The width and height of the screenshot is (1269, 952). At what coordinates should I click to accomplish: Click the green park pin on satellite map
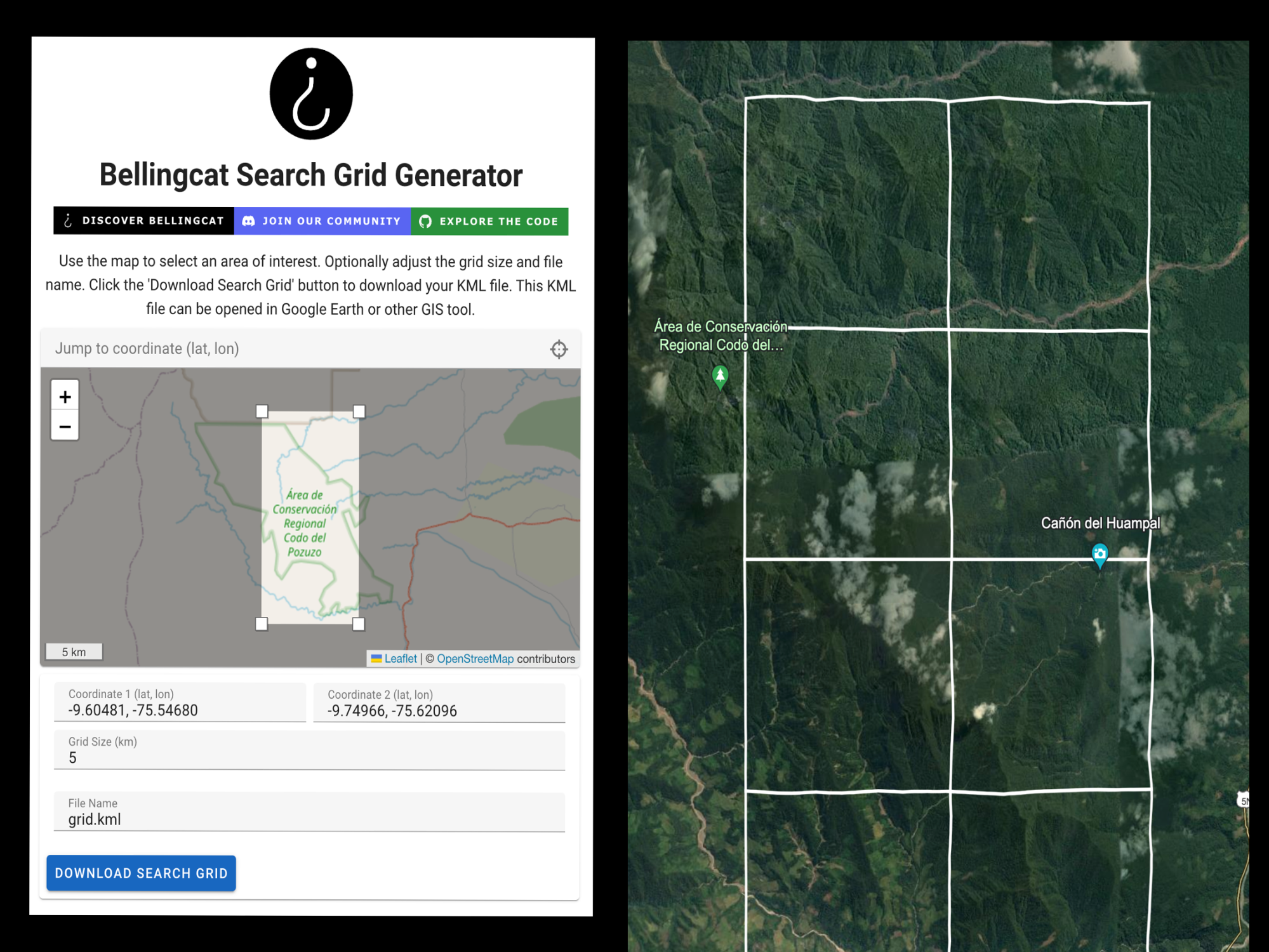[720, 377]
